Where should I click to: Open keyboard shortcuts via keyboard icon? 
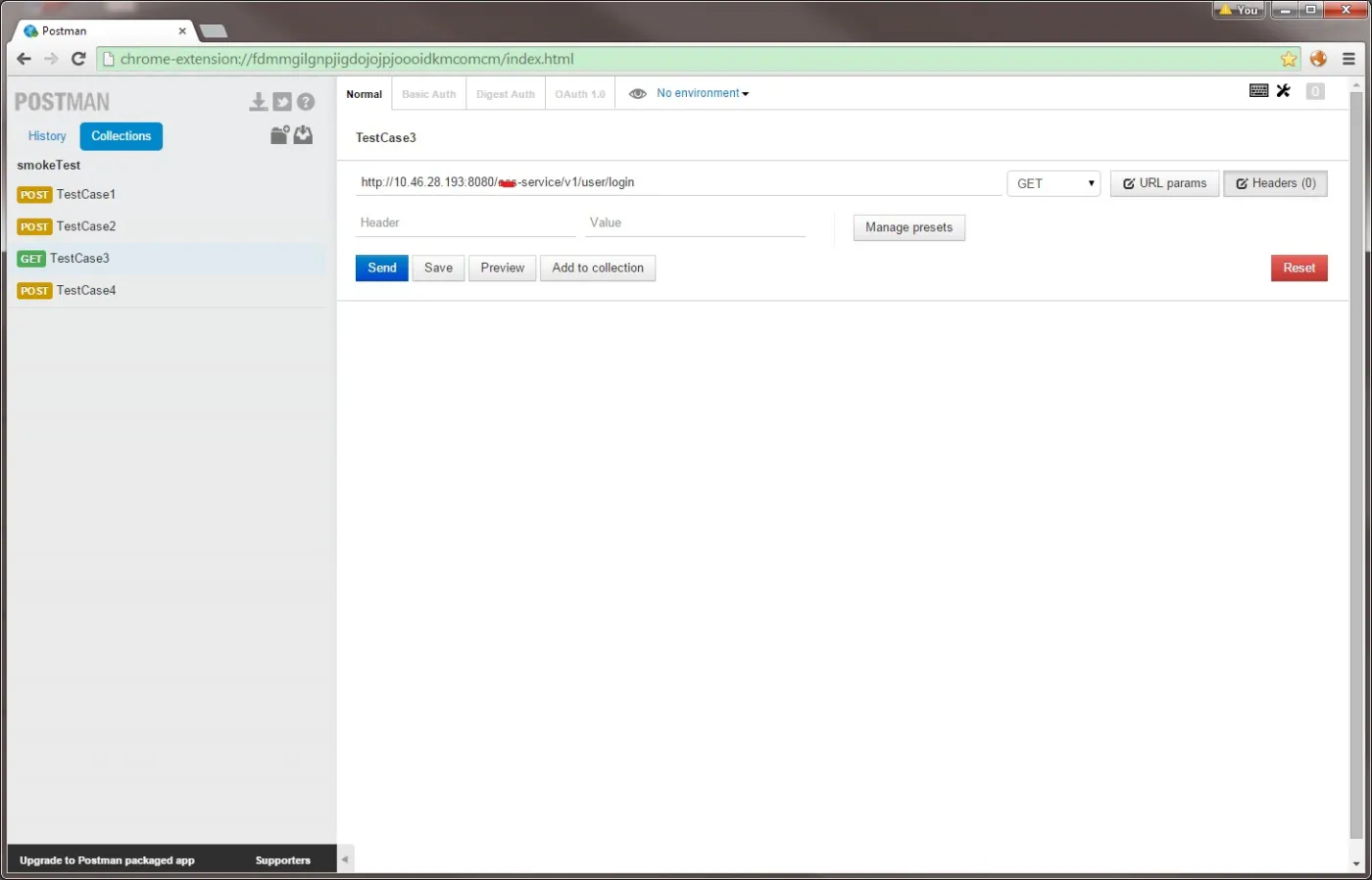[x=1259, y=91]
